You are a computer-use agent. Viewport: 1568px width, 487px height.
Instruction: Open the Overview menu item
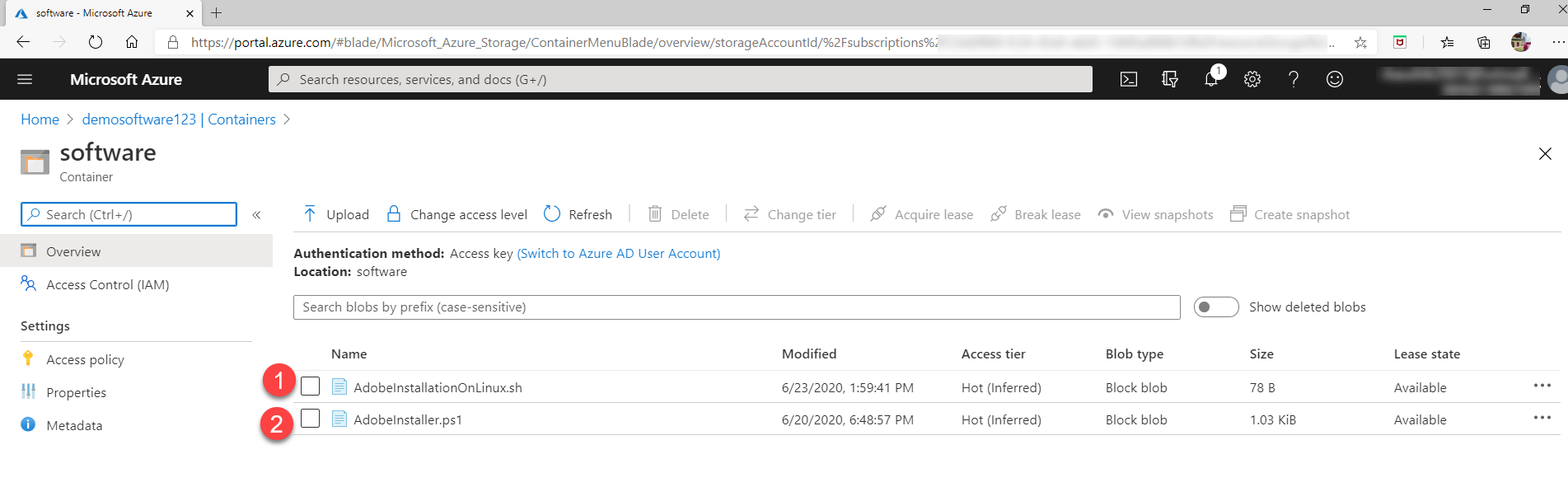coord(136,251)
